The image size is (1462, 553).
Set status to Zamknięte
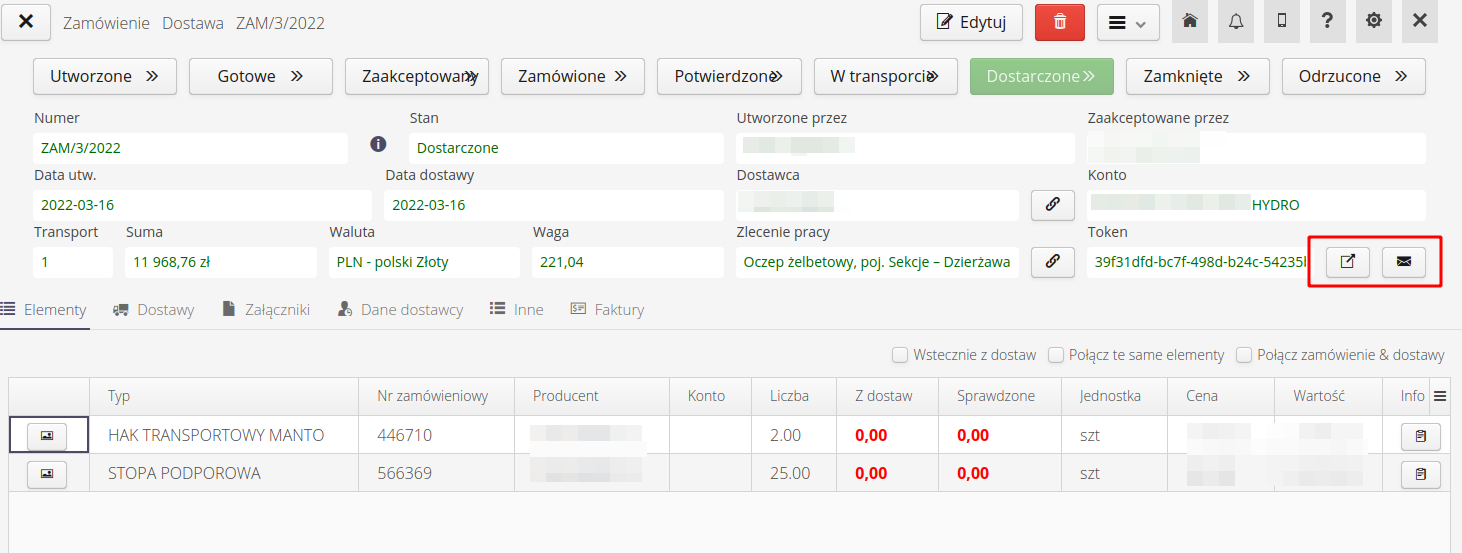click(x=1198, y=76)
